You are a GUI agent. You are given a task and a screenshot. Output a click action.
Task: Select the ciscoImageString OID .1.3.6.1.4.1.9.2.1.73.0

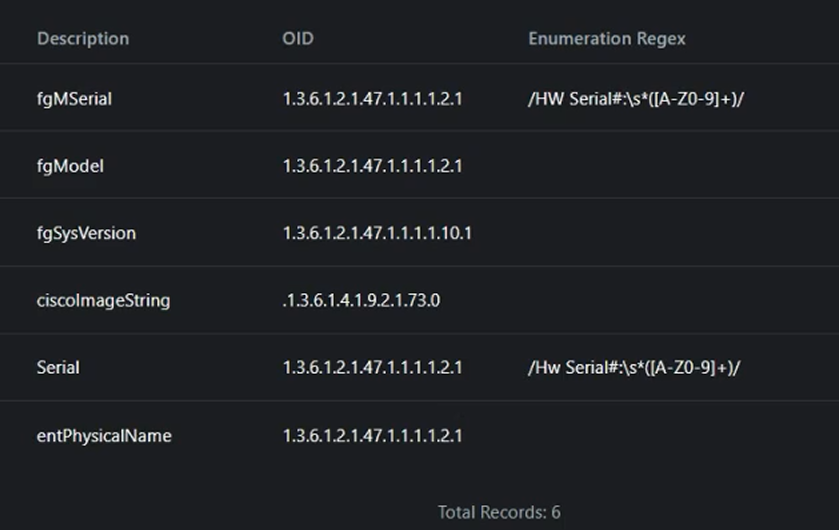361,300
